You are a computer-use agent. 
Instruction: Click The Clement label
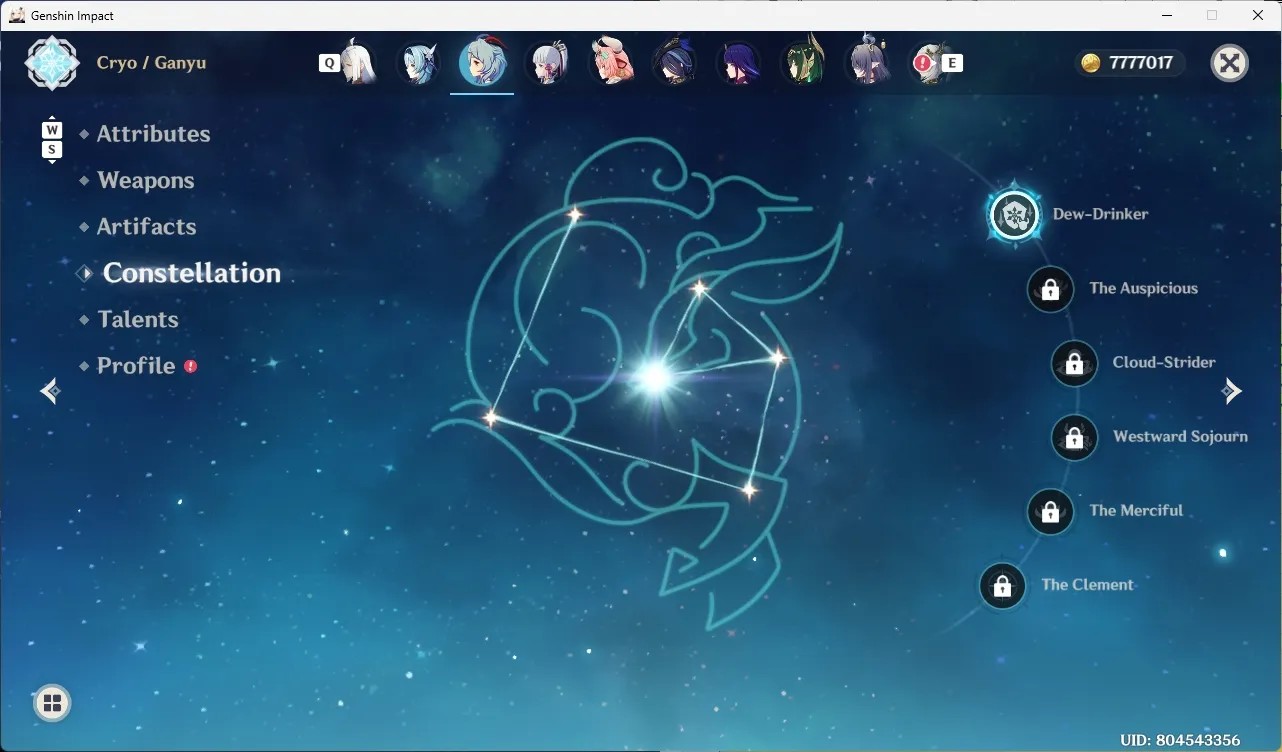click(x=1087, y=585)
